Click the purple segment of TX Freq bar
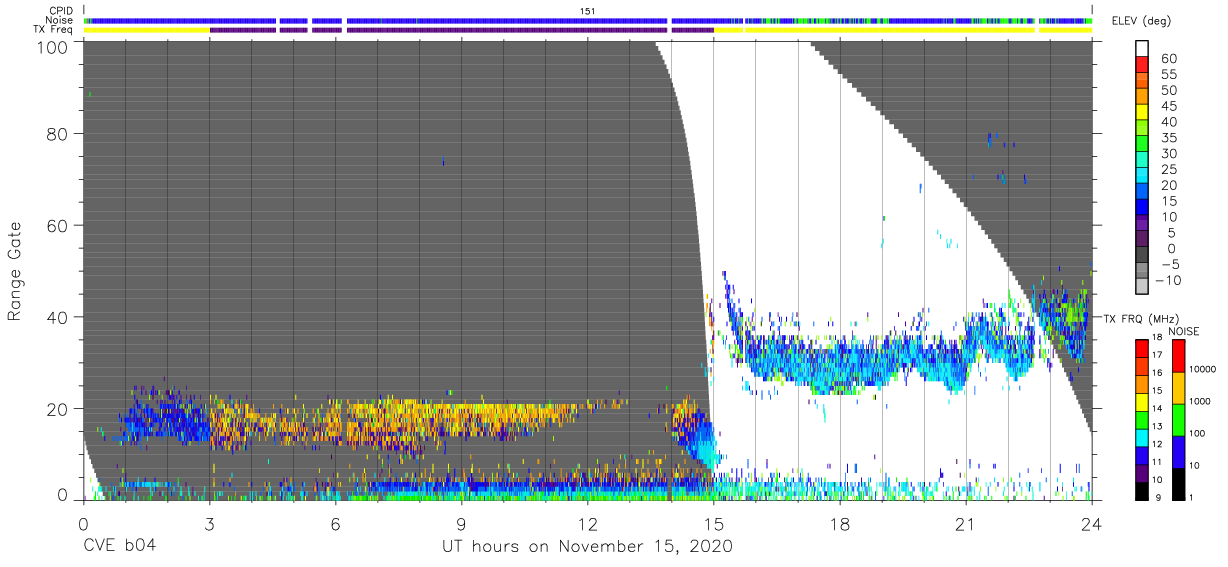The height and width of the screenshot is (567, 1228). pyautogui.click(x=461, y=30)
